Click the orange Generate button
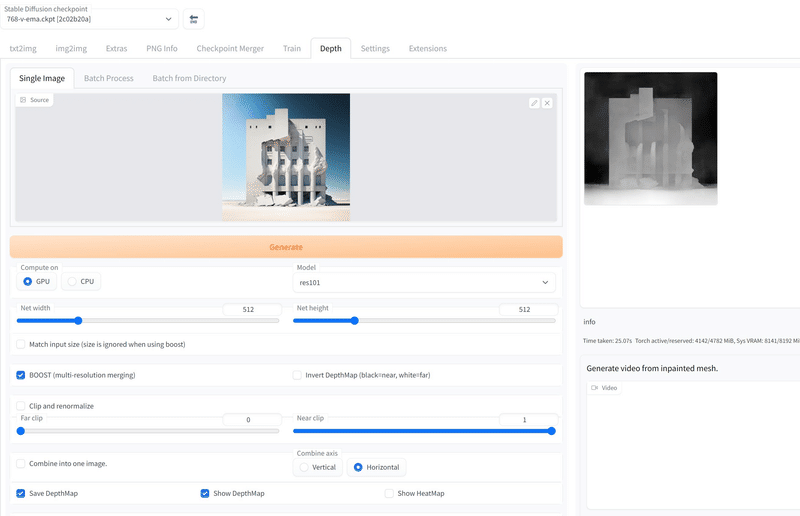The width and height of the screenshot is (800, 516). pos(286,247)
